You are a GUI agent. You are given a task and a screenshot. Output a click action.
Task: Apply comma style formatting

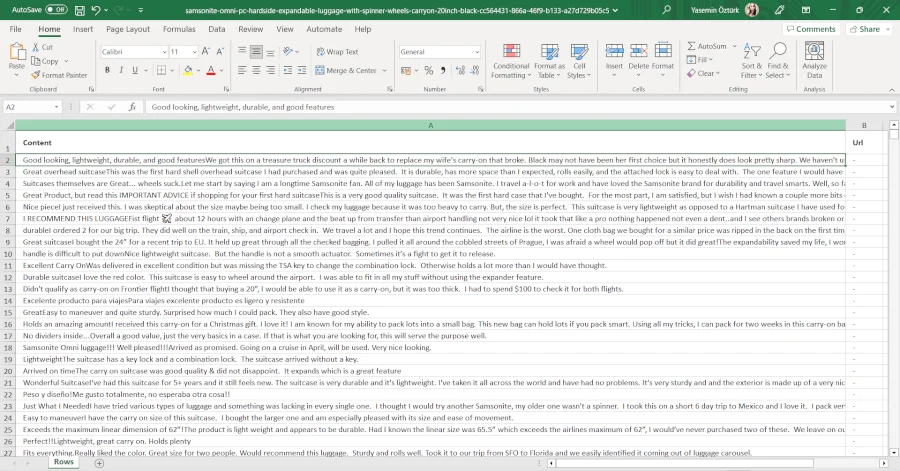pyautogui.click(x=443, y=71)
